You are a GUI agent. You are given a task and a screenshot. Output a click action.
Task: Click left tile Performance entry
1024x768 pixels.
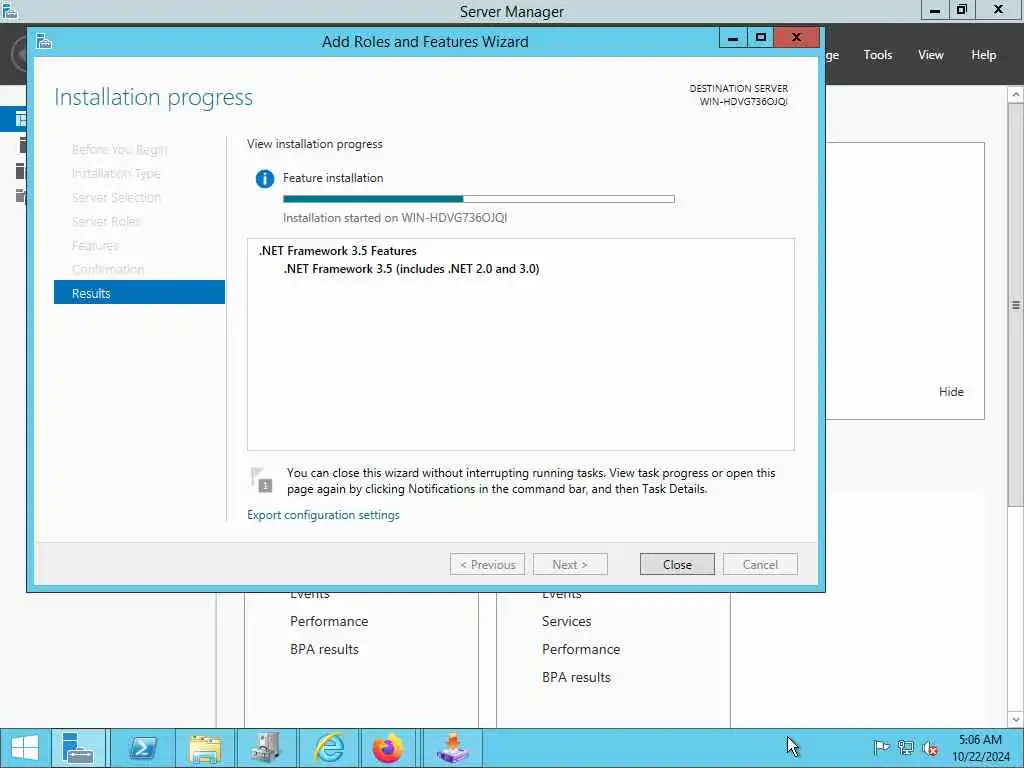pyautogui.click(x=329, y=621)
